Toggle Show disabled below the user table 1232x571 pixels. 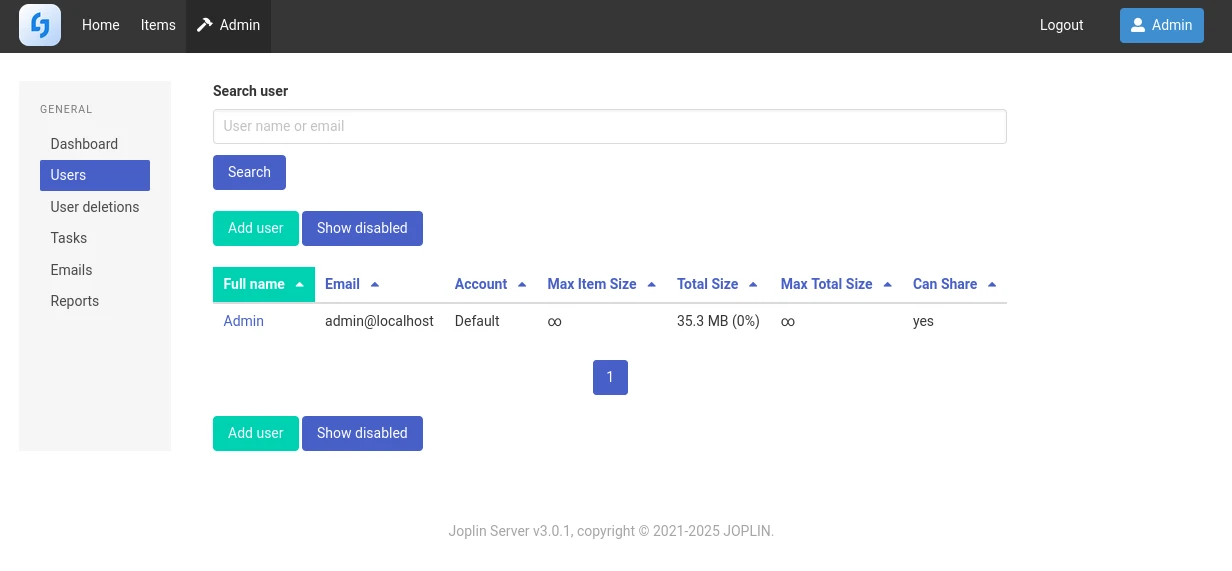click(x=362, y=433)
